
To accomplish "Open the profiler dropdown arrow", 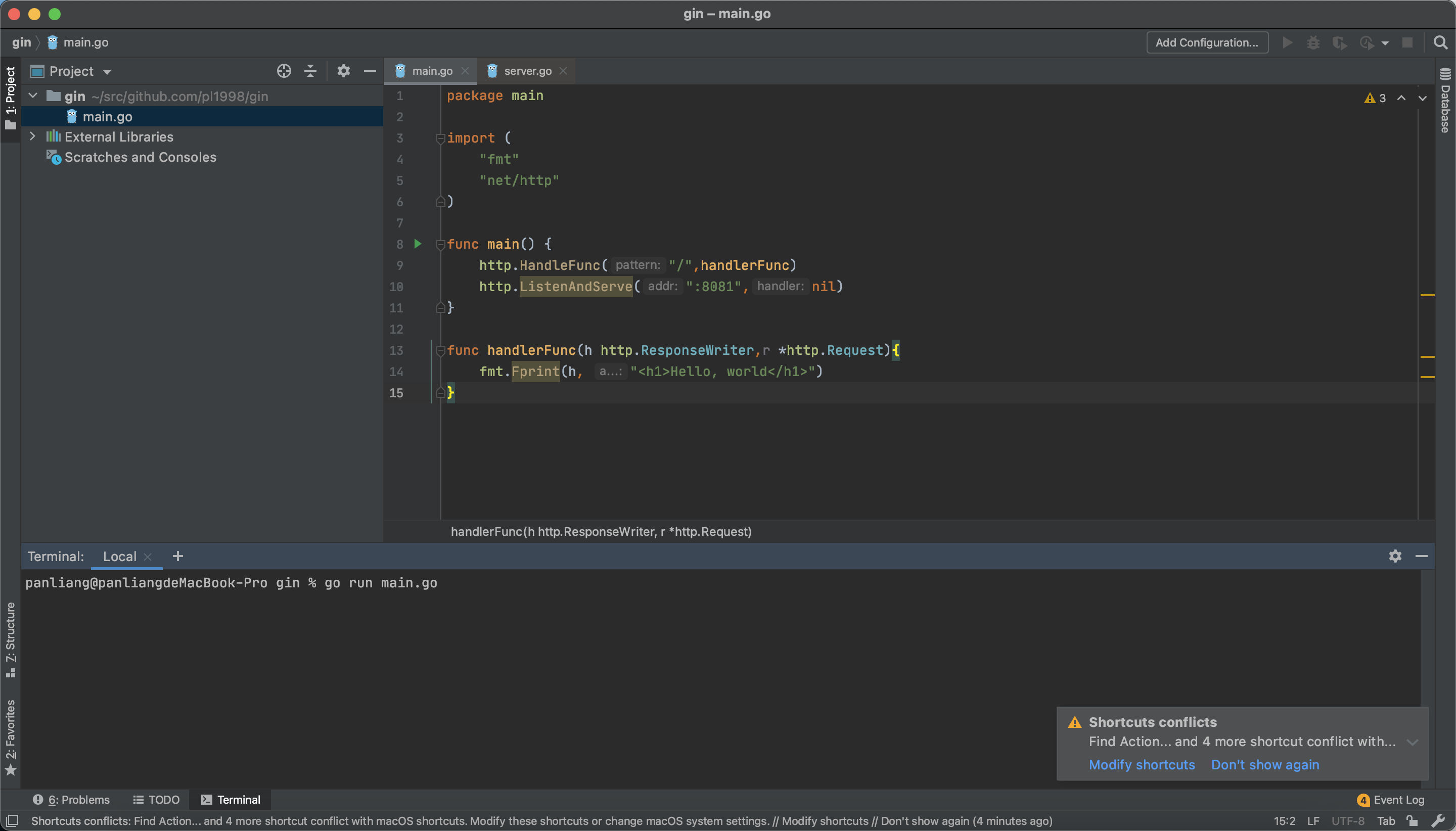I will pyautogui.click(x=1385, y=43).
